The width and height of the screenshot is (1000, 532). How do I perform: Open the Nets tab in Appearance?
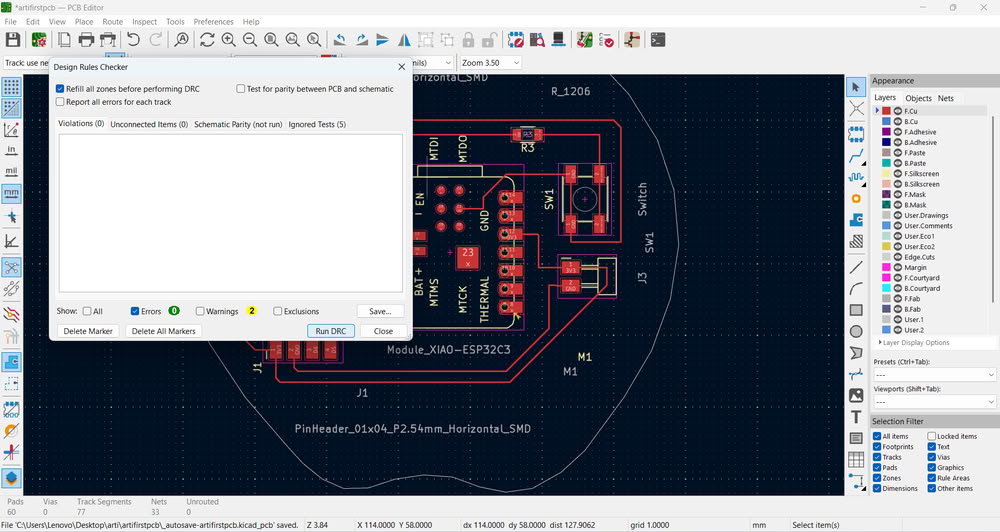[x=946, y=98]
